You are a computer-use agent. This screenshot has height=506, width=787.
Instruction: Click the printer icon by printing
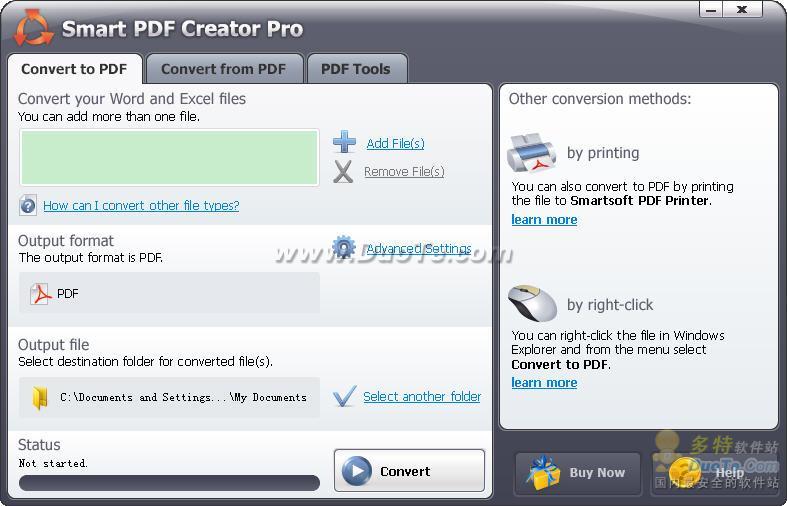(x=532, y=153)
